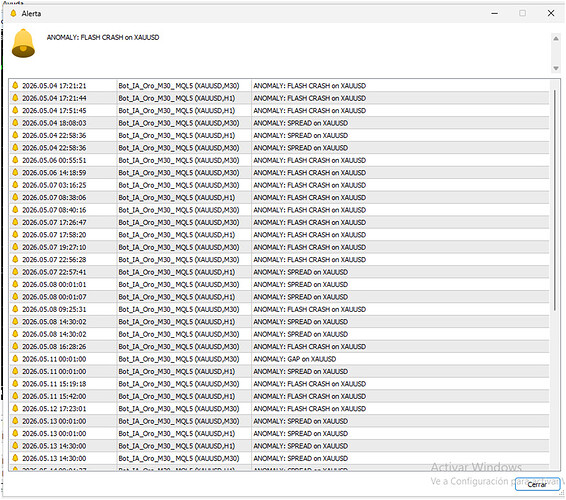The image size is (566, 500).
Task: Close the Alerta window
Action: pyautogui.click(x=551, y=13)
